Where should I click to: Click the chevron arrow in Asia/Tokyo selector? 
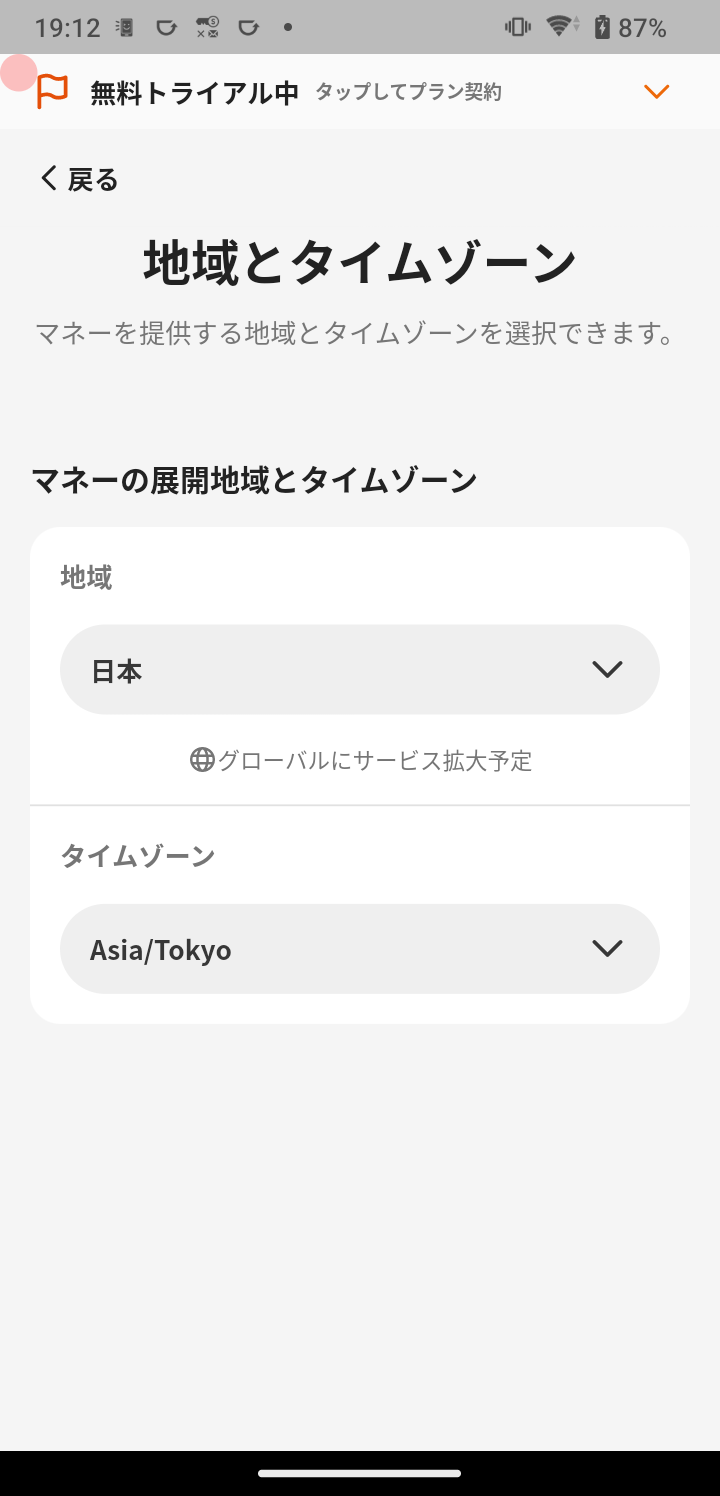(x=607, y=949)
